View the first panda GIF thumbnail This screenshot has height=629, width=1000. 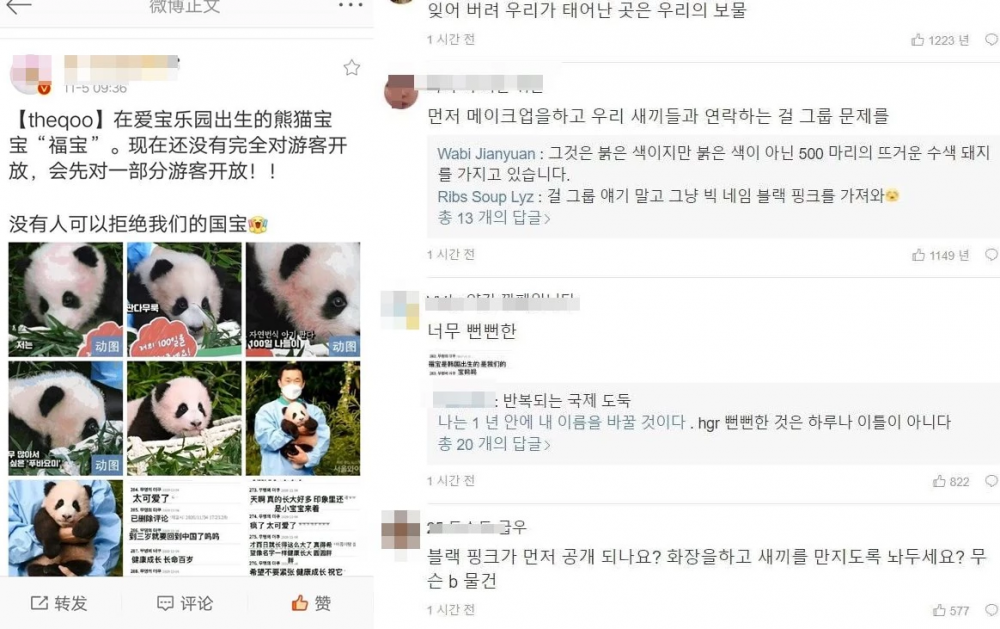[x=66, y=299]
